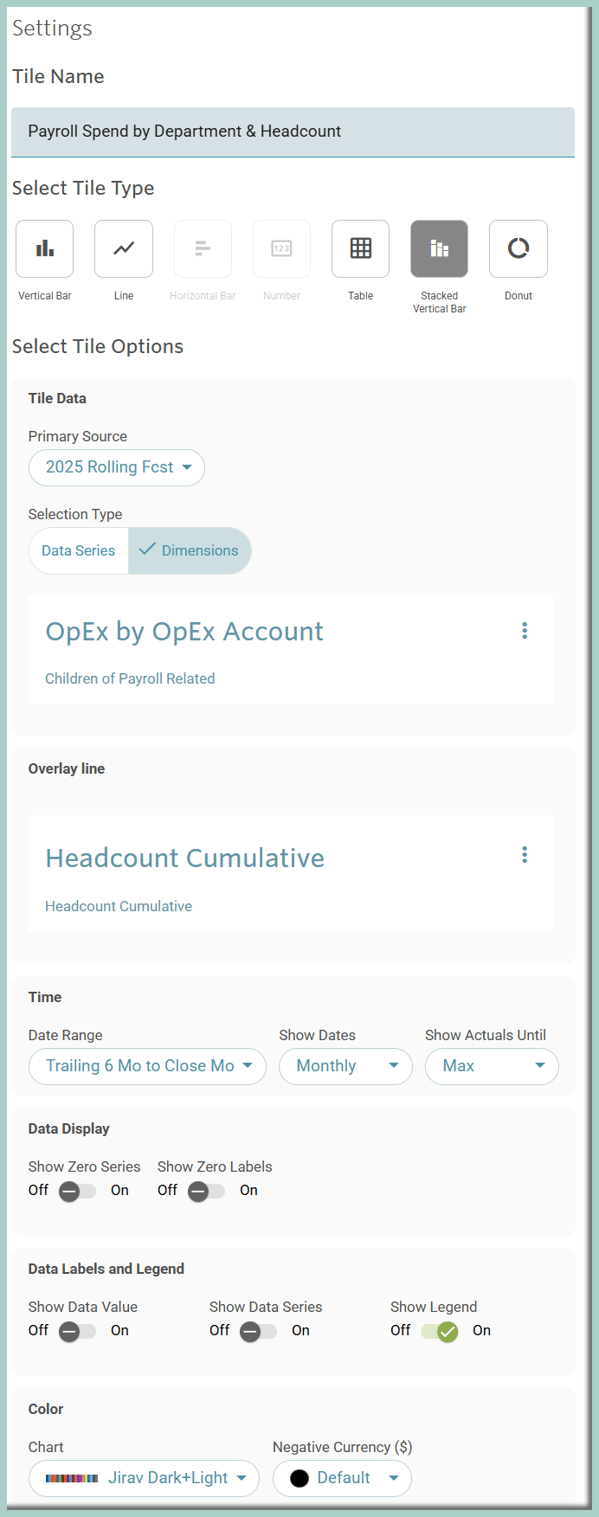
Task: Select the Table tile type icon
Action: 360,249
